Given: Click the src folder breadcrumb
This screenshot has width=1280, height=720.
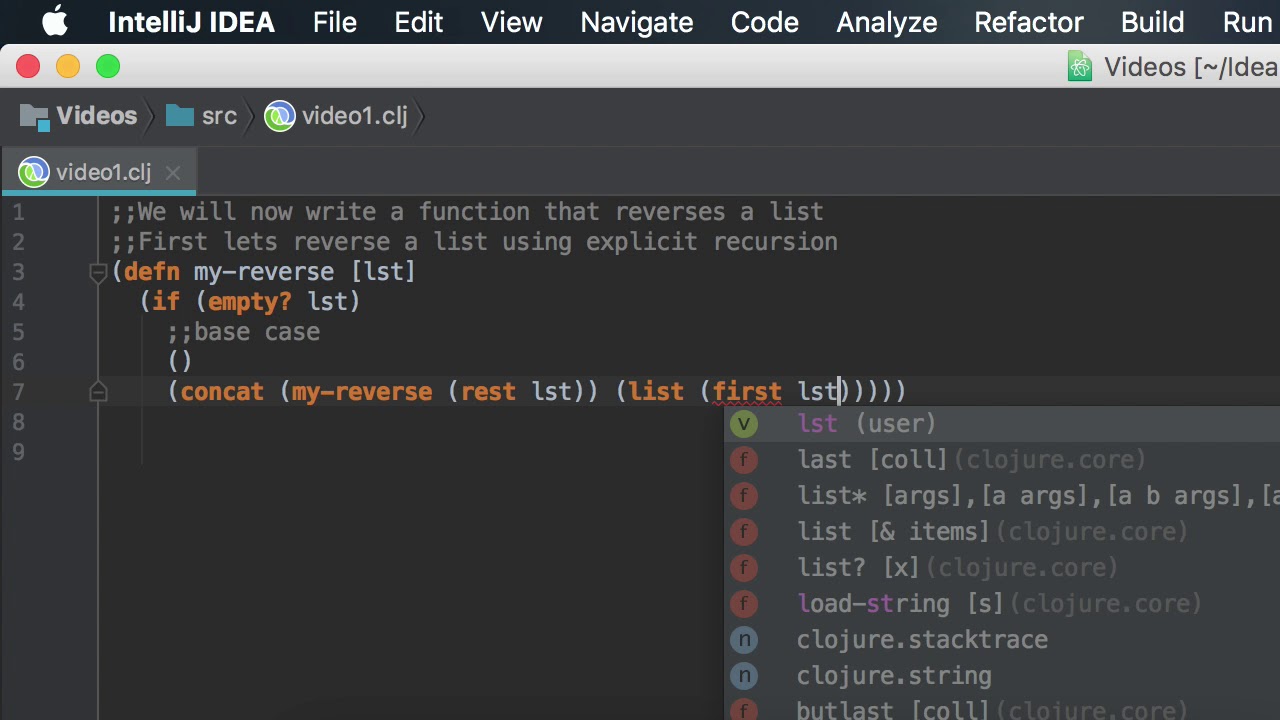Looking at the screenshot, I should coord(220,116).
